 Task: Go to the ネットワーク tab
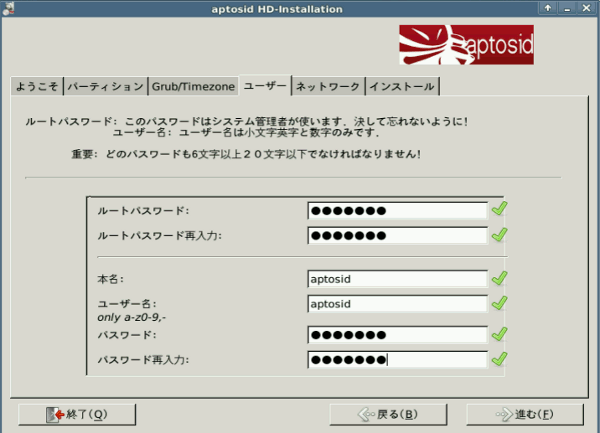pyautogui.click(x=327, y=87)
